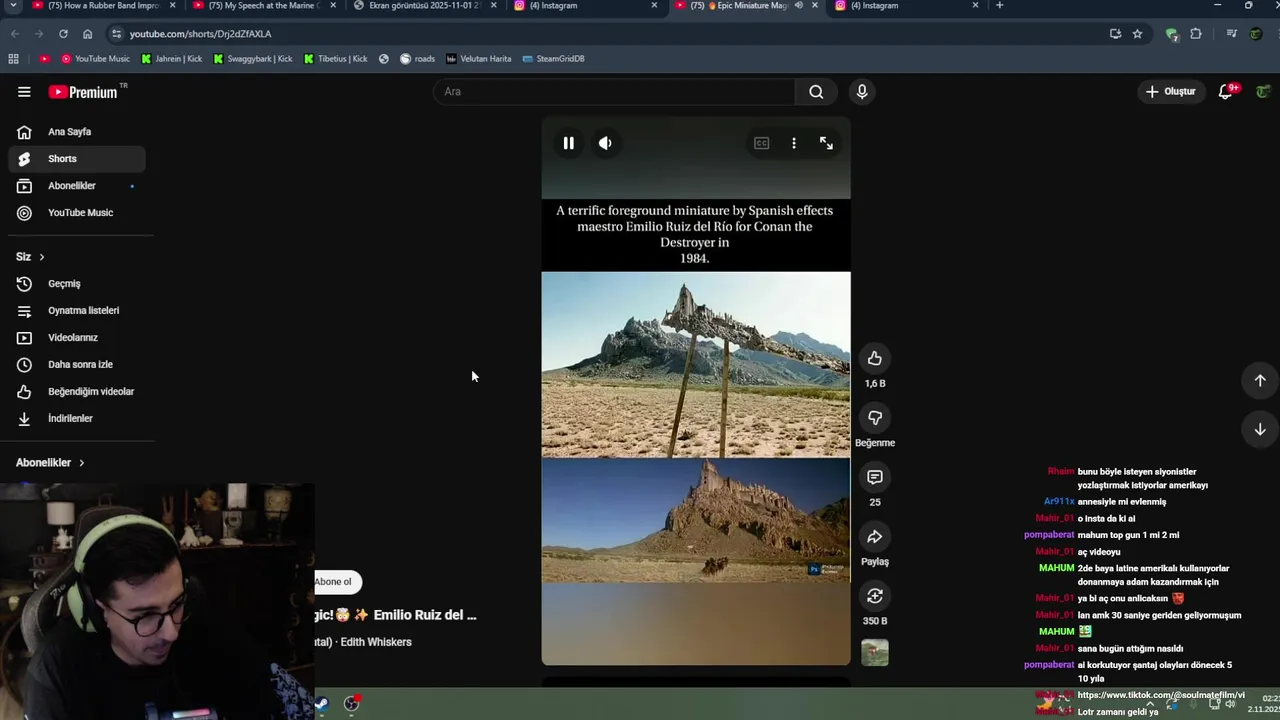Click the search magnifier button
The image size is (1280, 720).
[x=816, y=92]
